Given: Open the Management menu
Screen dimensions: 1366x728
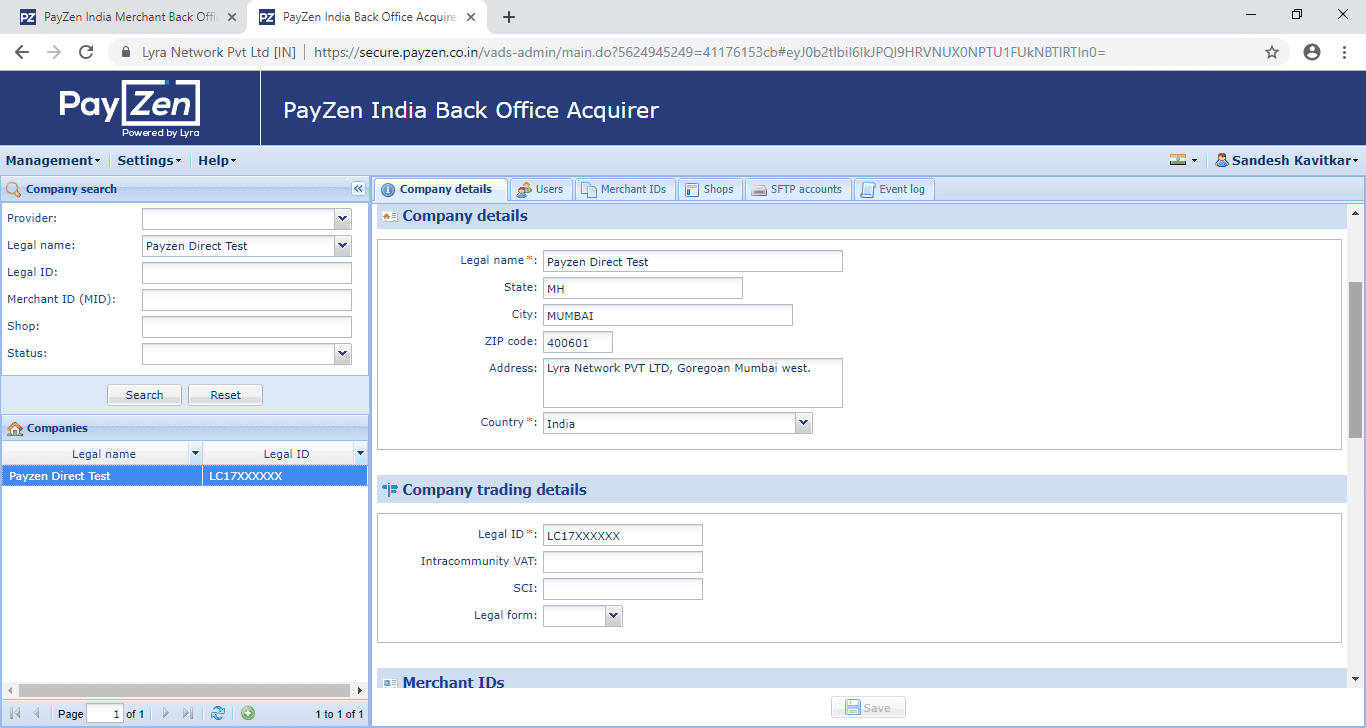Looking at the screenshot, I should [x=53, y=160].
